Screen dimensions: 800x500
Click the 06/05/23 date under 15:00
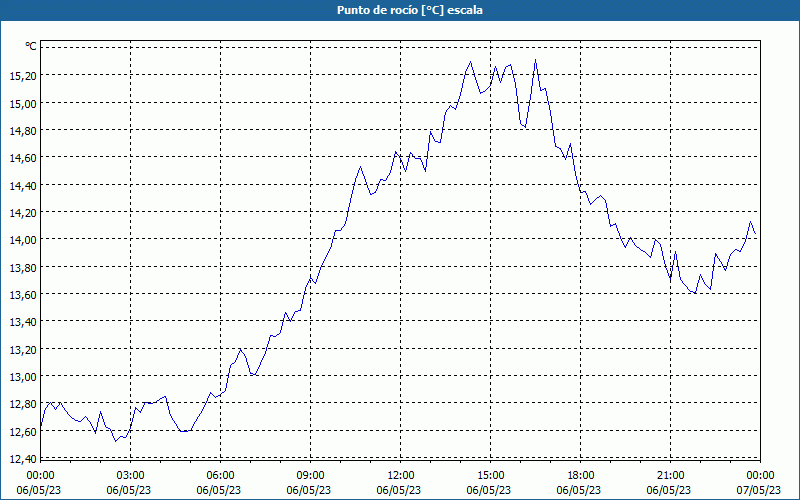[x=489, y=490]
